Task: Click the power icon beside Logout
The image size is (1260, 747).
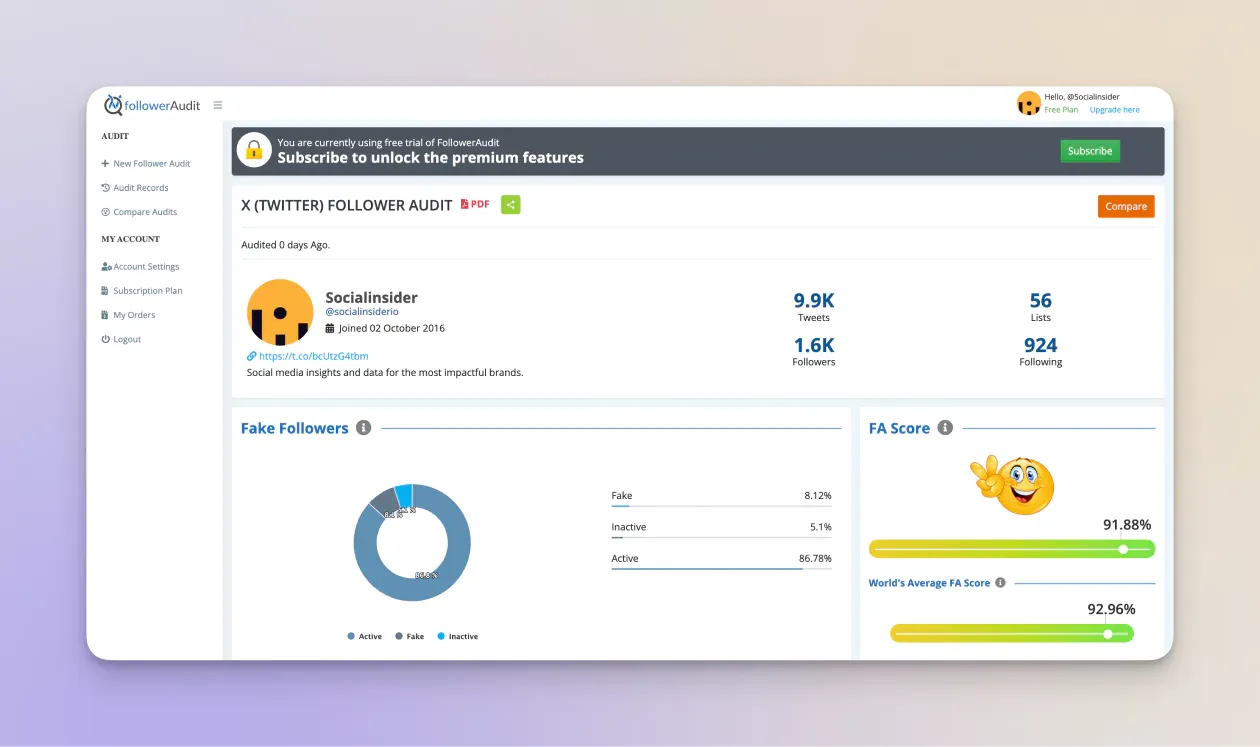Action: (x=105, y=339)
